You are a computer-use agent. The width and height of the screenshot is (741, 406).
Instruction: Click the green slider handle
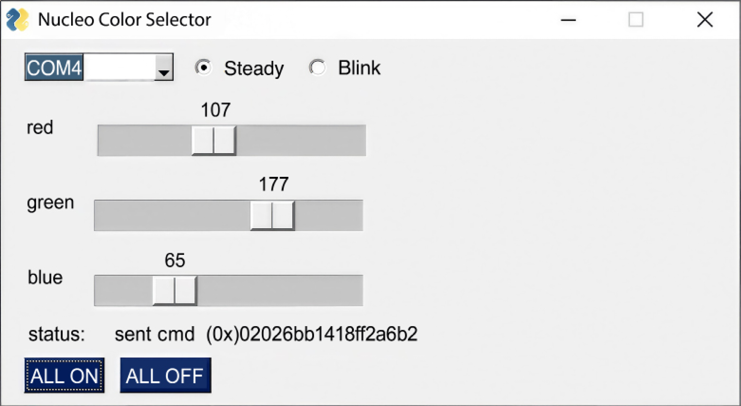272,215
